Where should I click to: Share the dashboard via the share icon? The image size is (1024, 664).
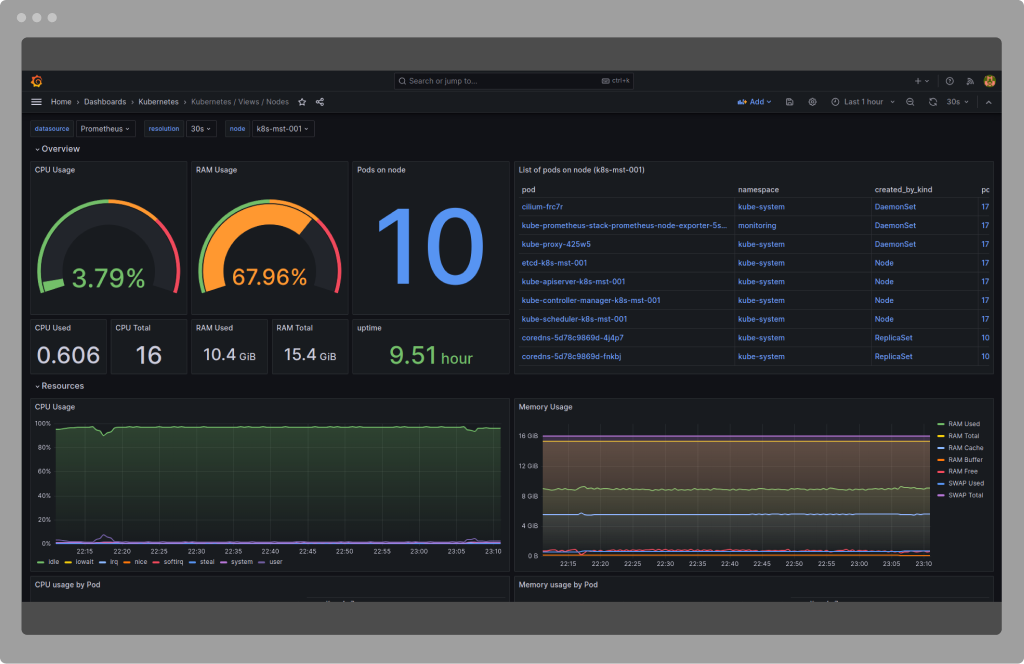click(x=319, y=101)
